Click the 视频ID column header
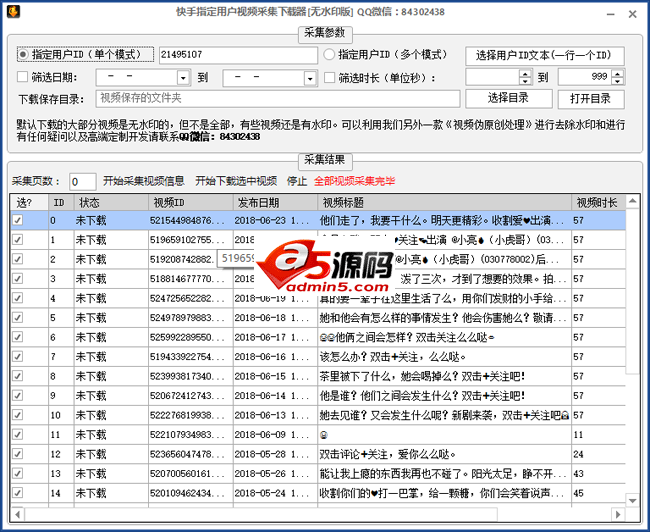The width and height of the screenshot is (650, 532). point(191,203)
